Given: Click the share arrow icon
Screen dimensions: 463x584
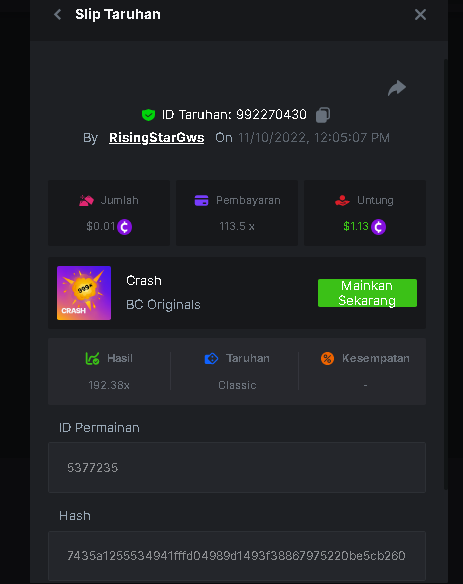Looking at the screenshot, I should coord(397,88).
